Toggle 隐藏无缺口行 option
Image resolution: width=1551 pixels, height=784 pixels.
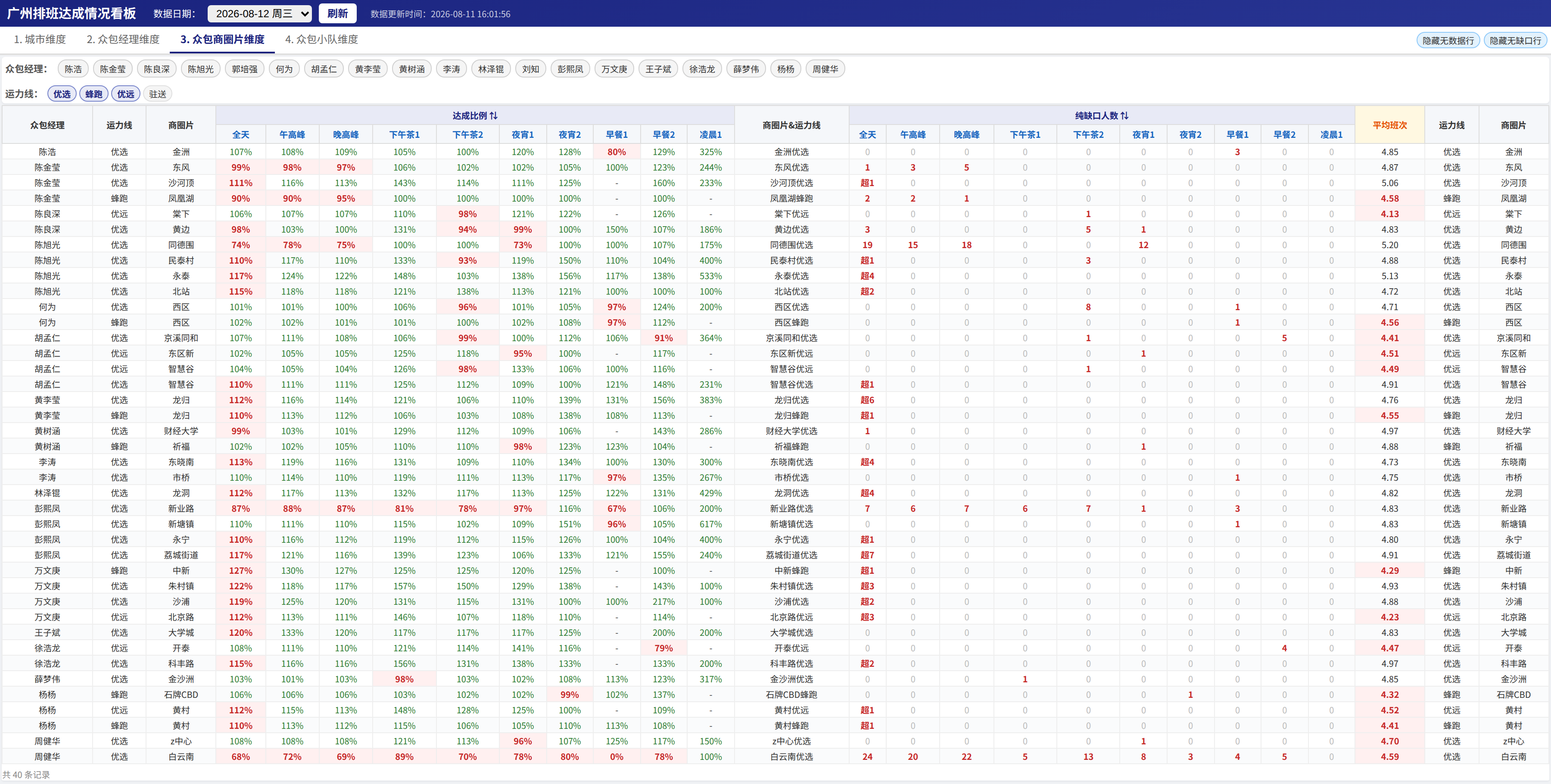[1516, 40]
